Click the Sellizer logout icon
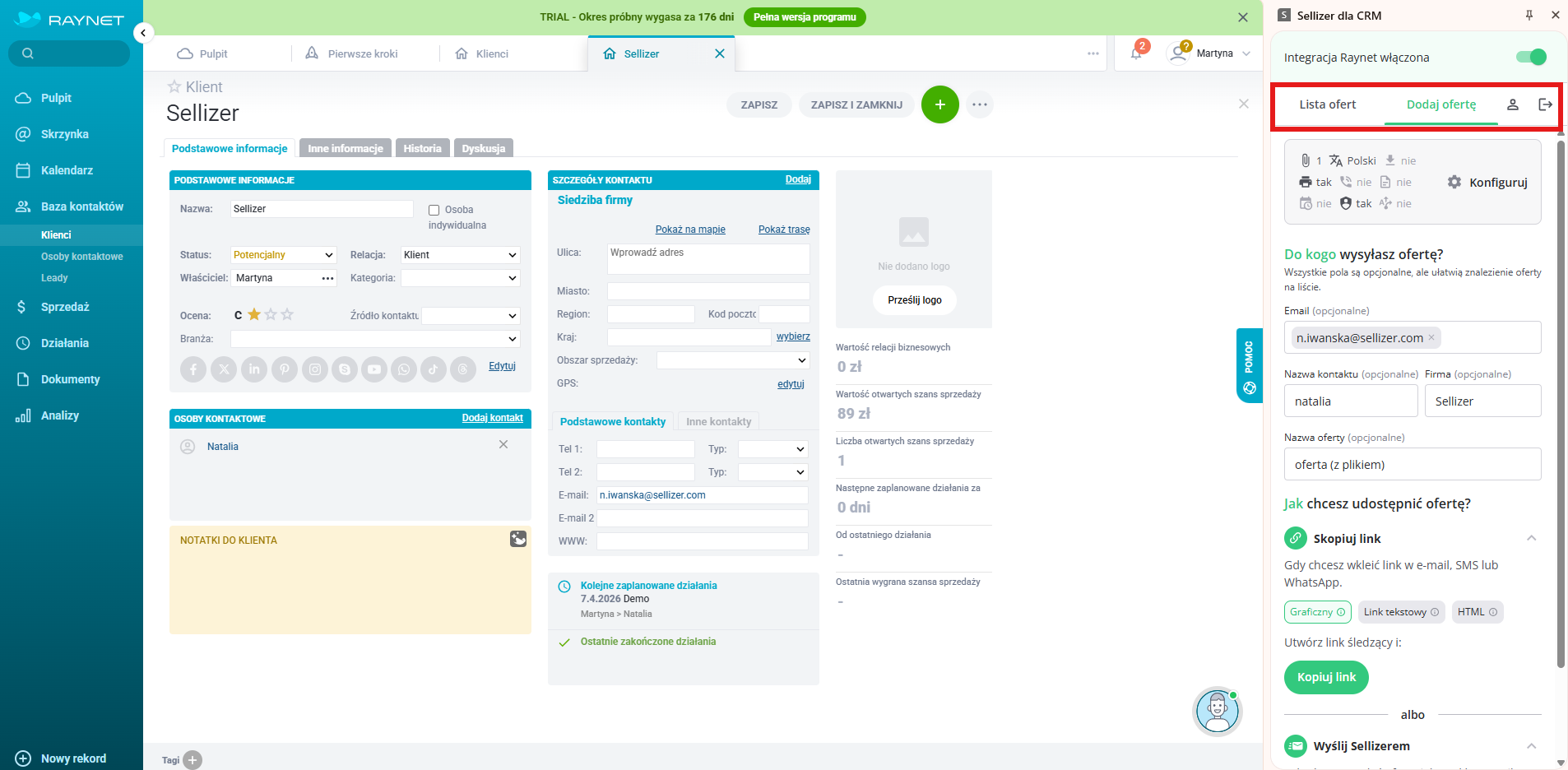This screenshot has width=1568, height=770. pyautogui.click(x=1545, y=104)
